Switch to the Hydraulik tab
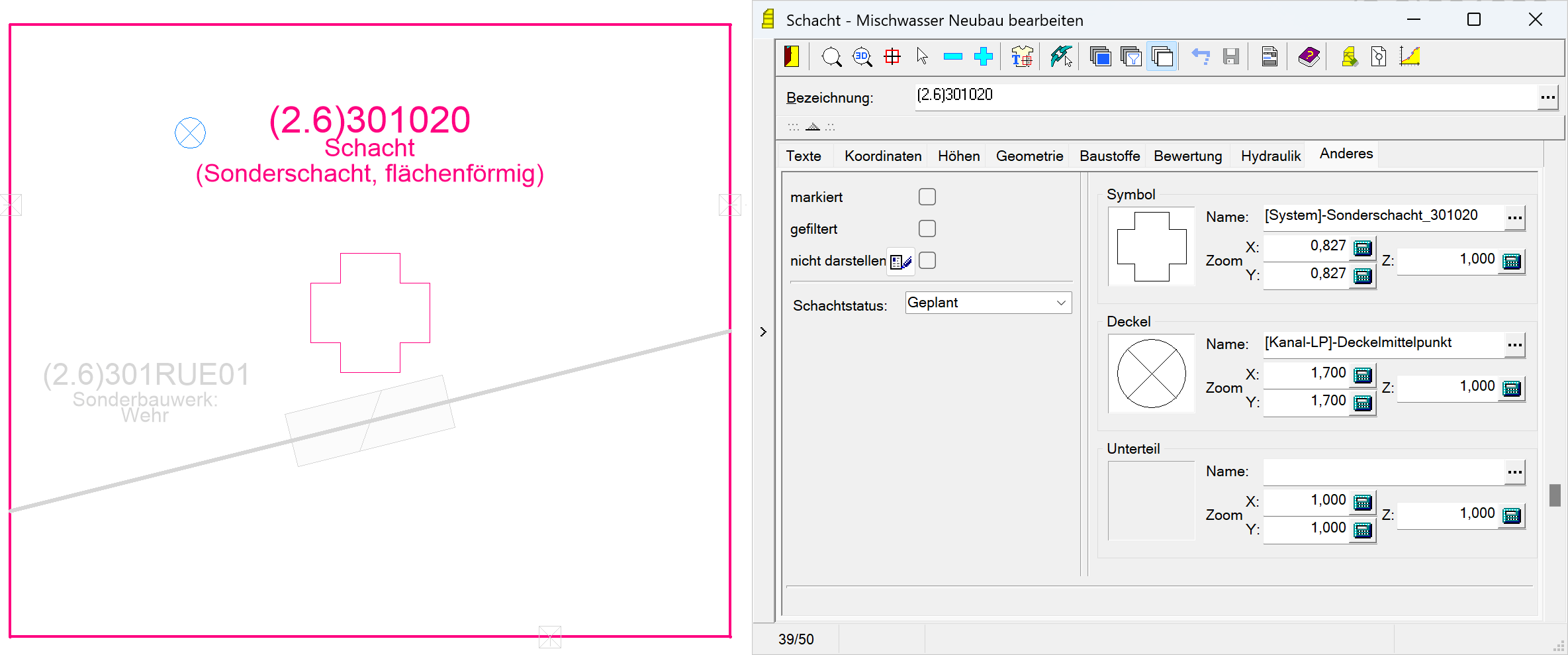Image resolution: width=1568 pixels, height=655 pixels. [1270, 156]
